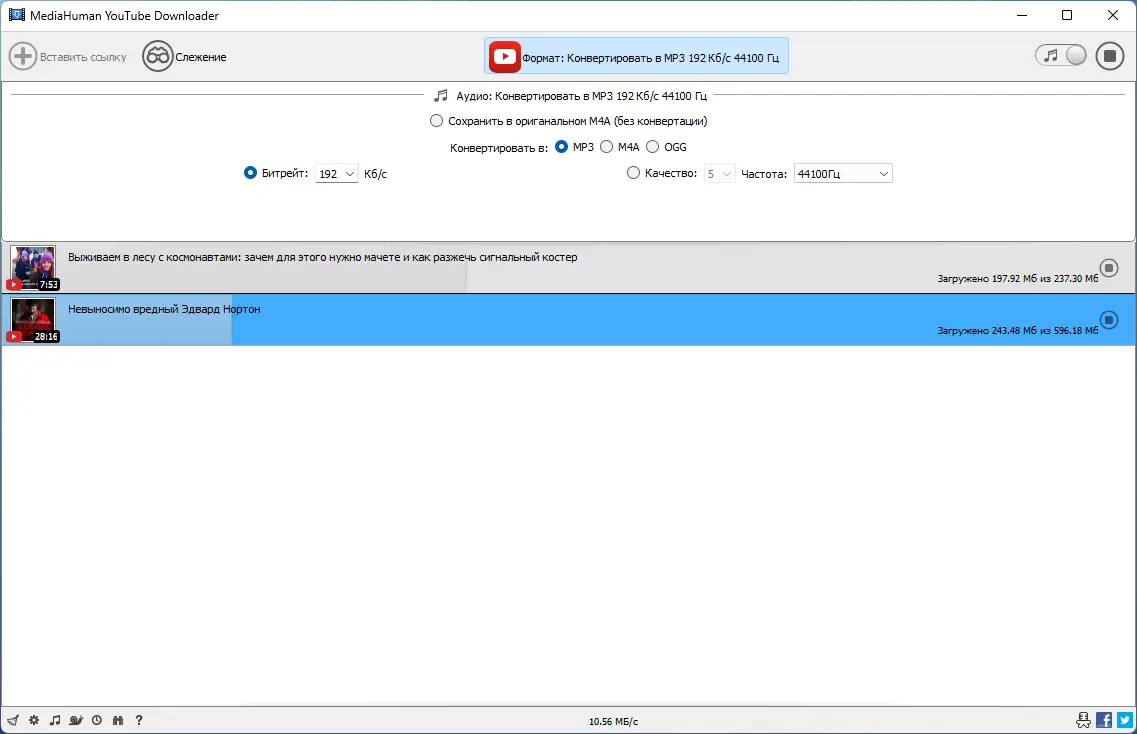Select the M4A convert radio button
The image size is (1137, 734).
coord(607,147)
